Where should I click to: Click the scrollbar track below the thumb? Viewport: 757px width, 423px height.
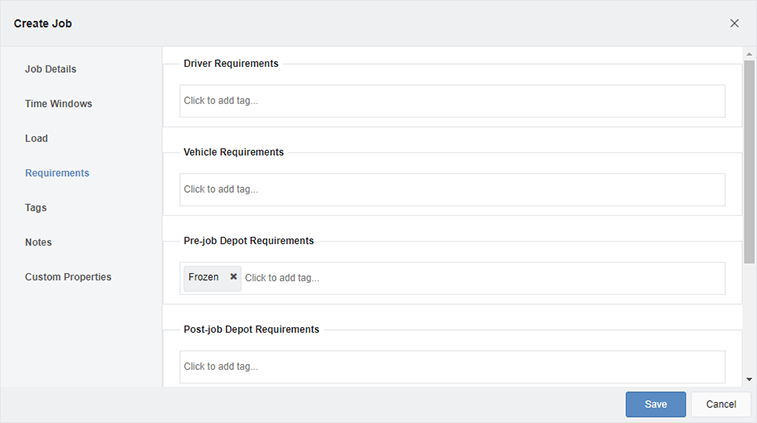click(750, 320)
